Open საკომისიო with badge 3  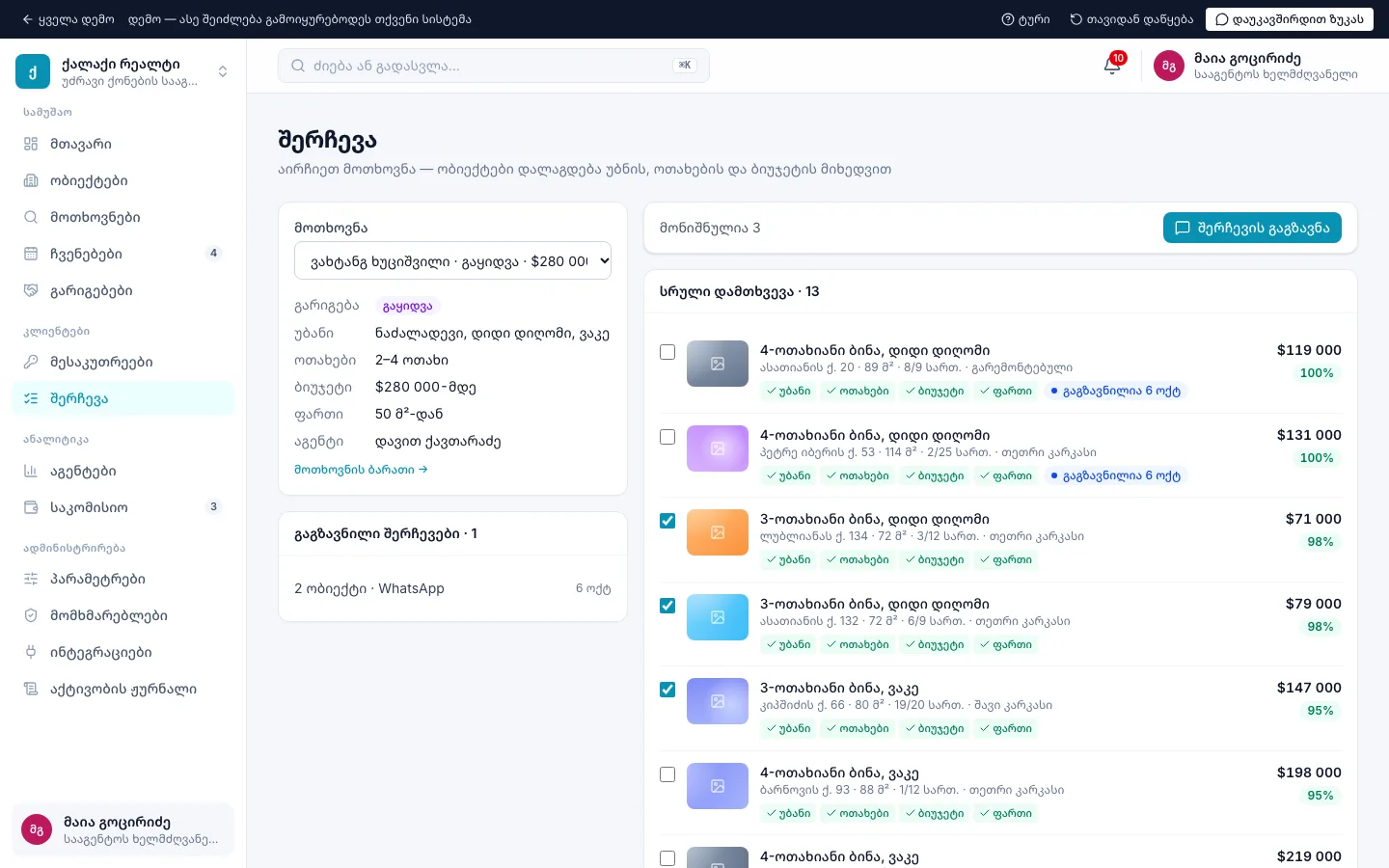tap(123, 507)
